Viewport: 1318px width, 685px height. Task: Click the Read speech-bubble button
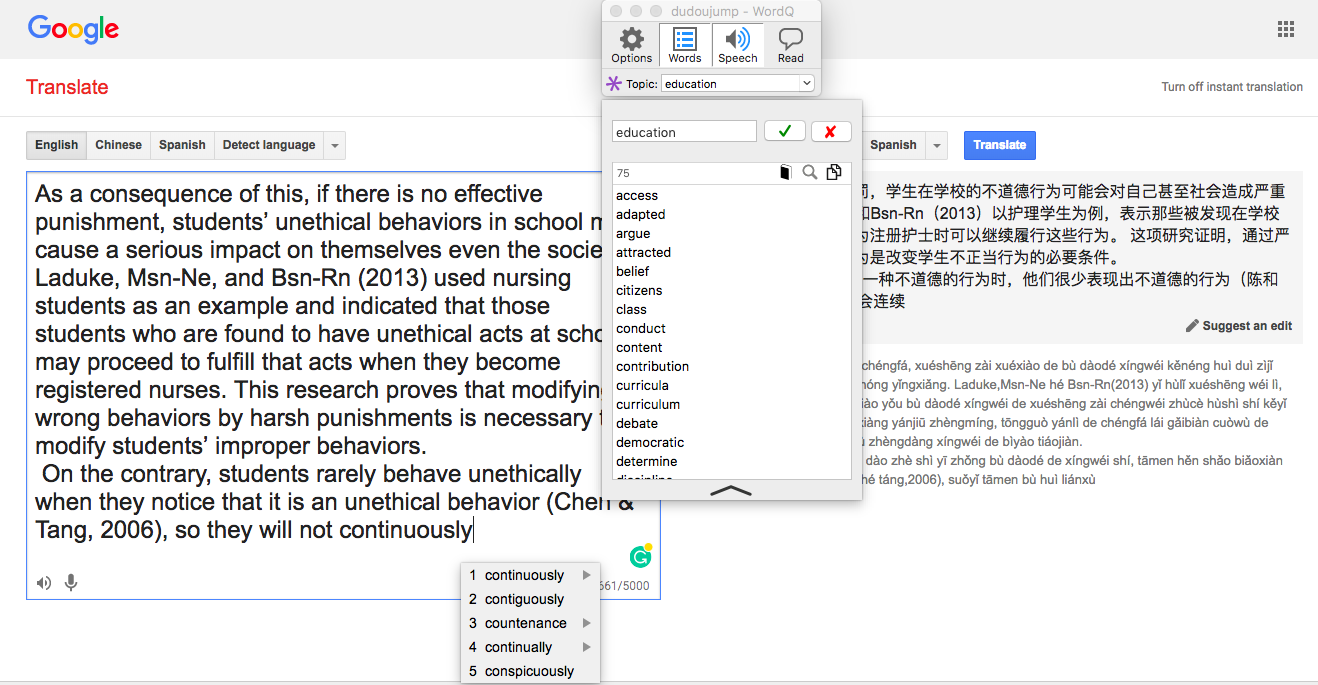pyautogui.click(x=791, y=45)
